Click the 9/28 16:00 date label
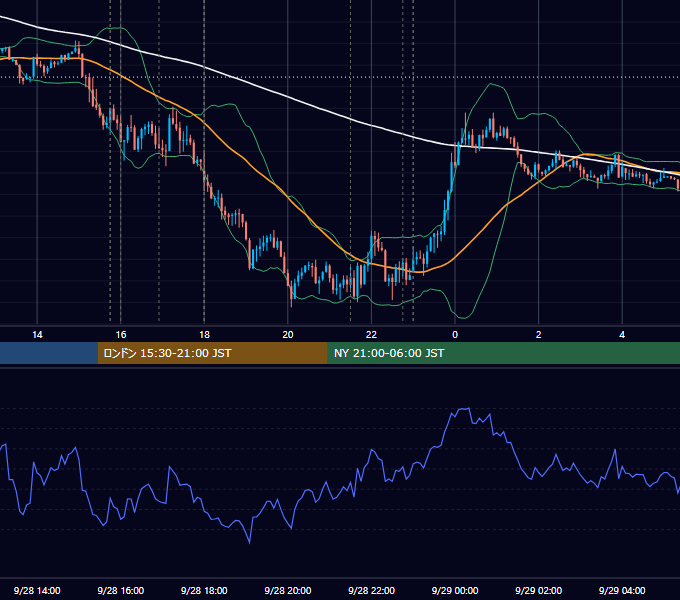The width and height of the screenshot is (680, 600). pyautogui.click(x=121, y=590)
